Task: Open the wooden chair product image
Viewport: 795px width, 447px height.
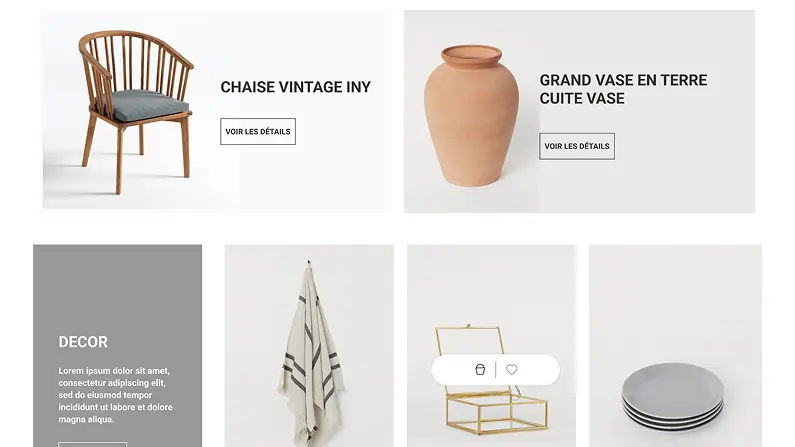Action: tap(135, 111)
